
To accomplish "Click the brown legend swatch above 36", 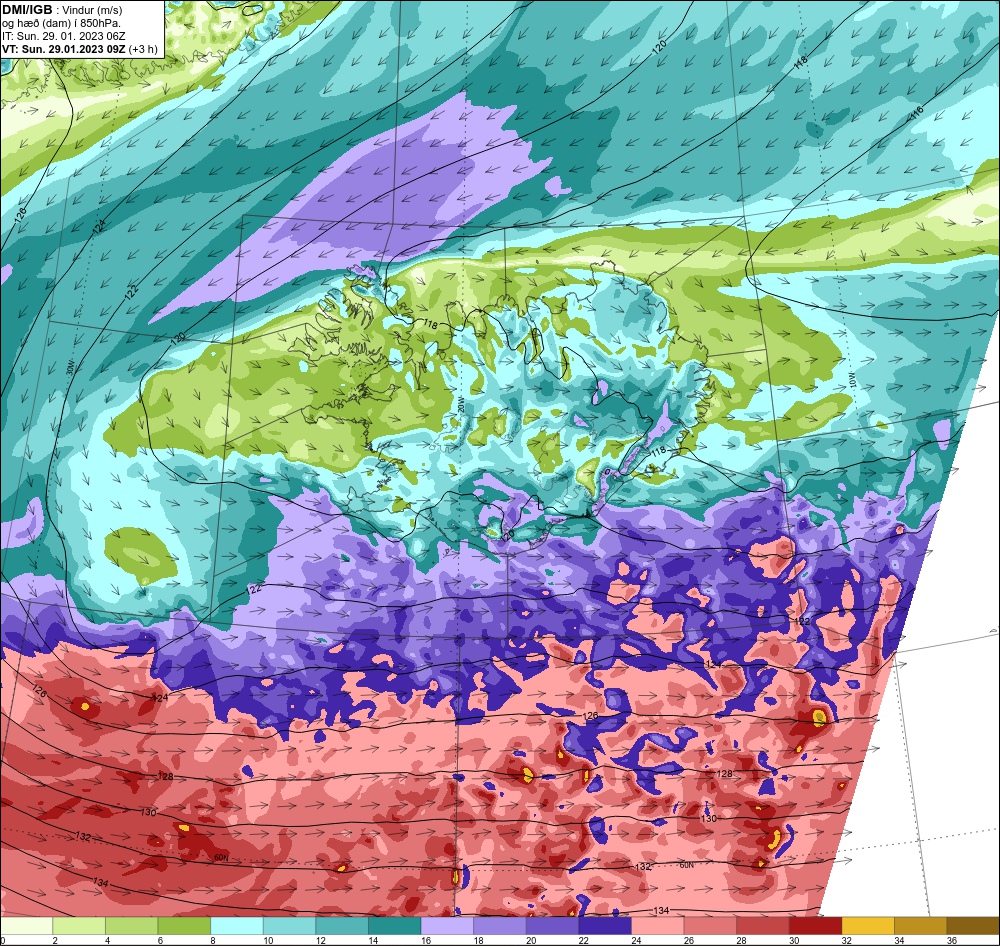I will (973, 926).
